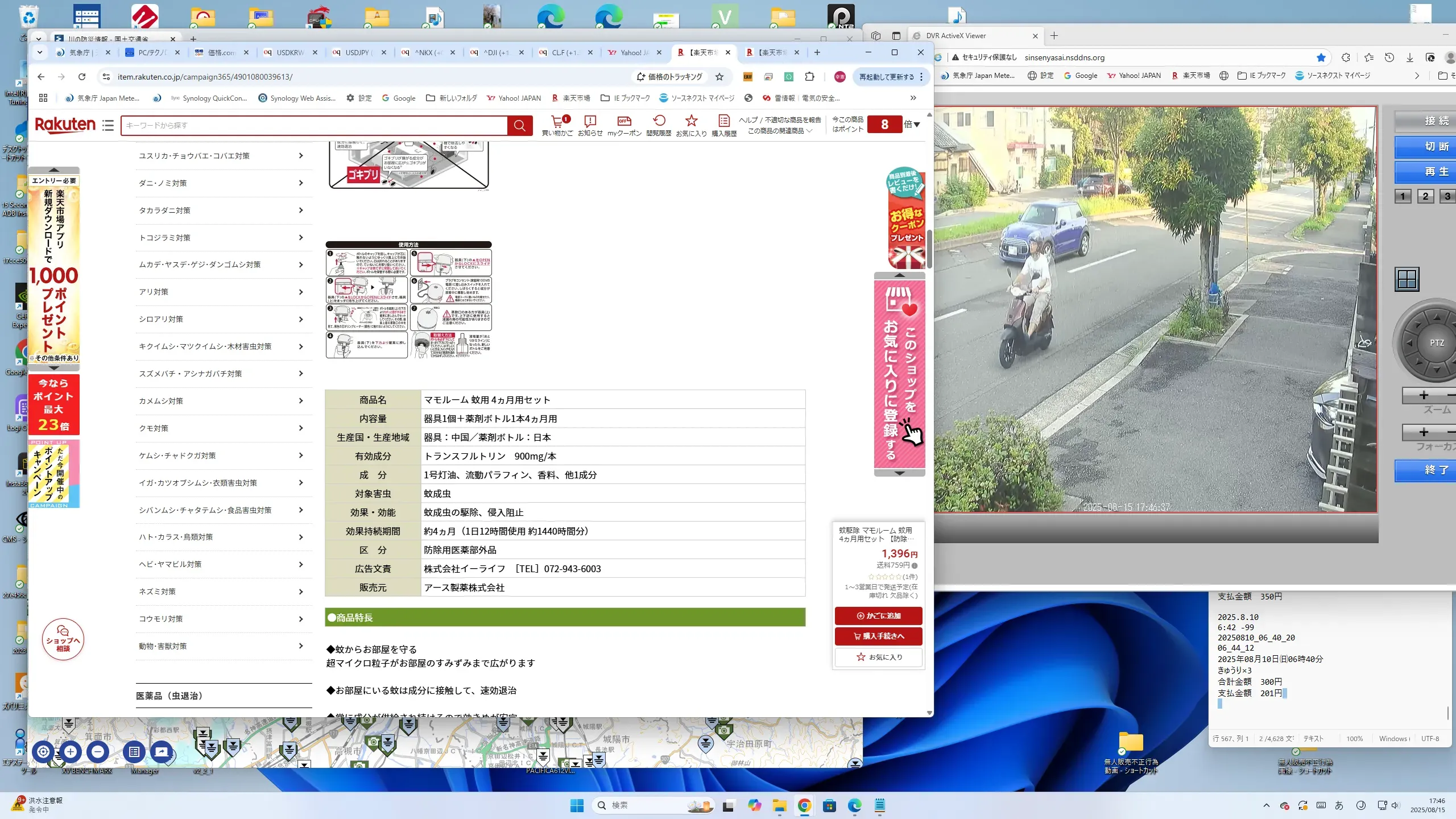Expand ネズミ対策 category chevron
The image size is (1456, 819).
pos(301,592)
